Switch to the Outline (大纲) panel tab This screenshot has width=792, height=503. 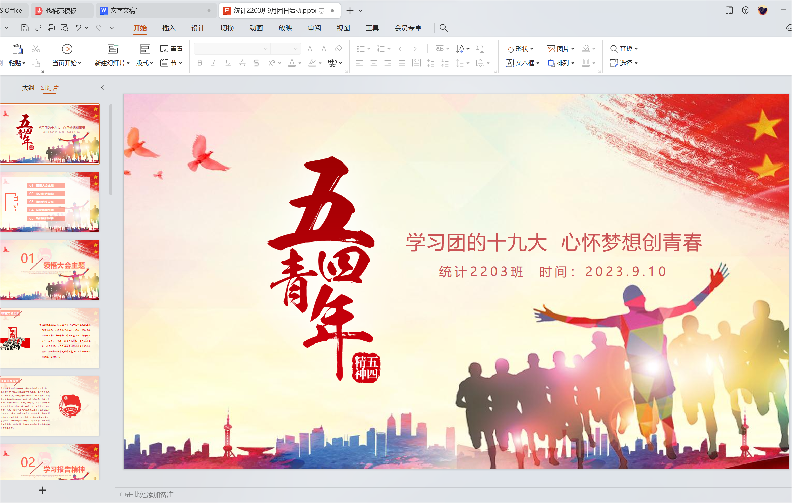28,88
